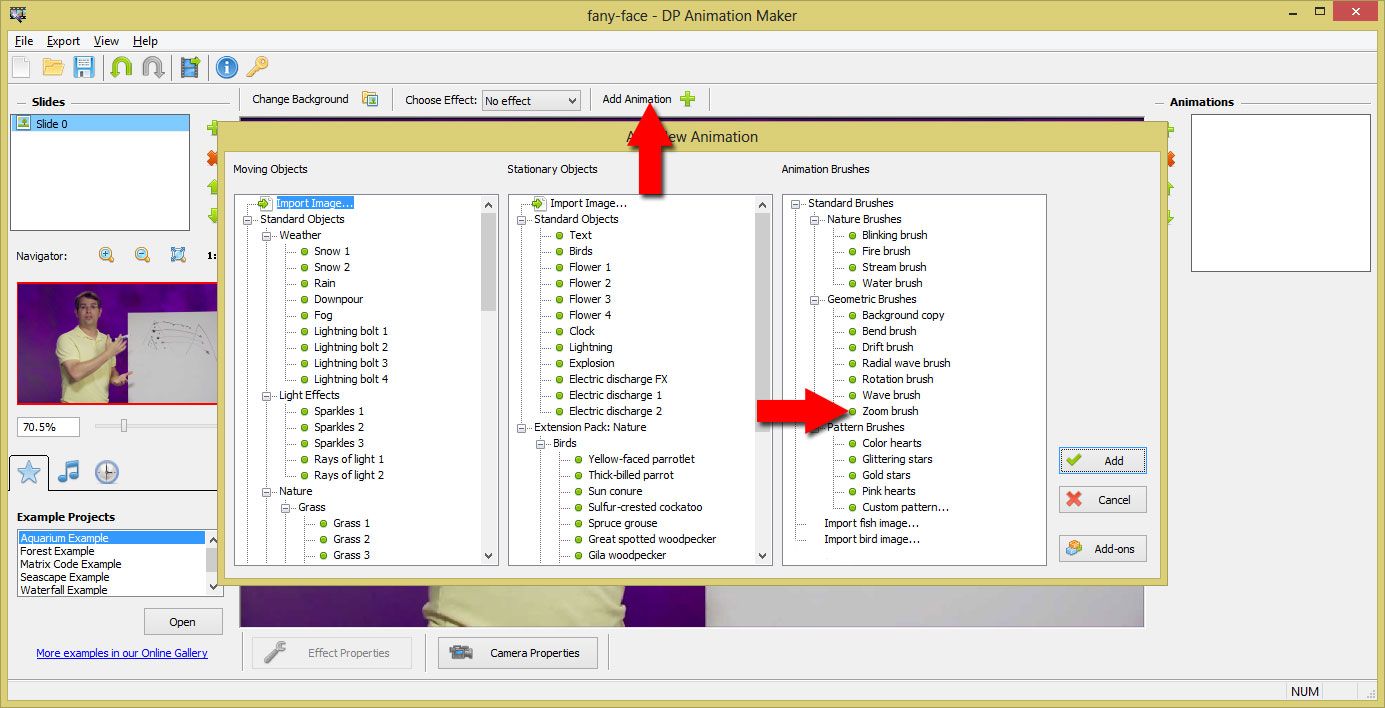Collapse the Nature Brushes node
This screenshot has width=1385, height=708.
(816, 219)
